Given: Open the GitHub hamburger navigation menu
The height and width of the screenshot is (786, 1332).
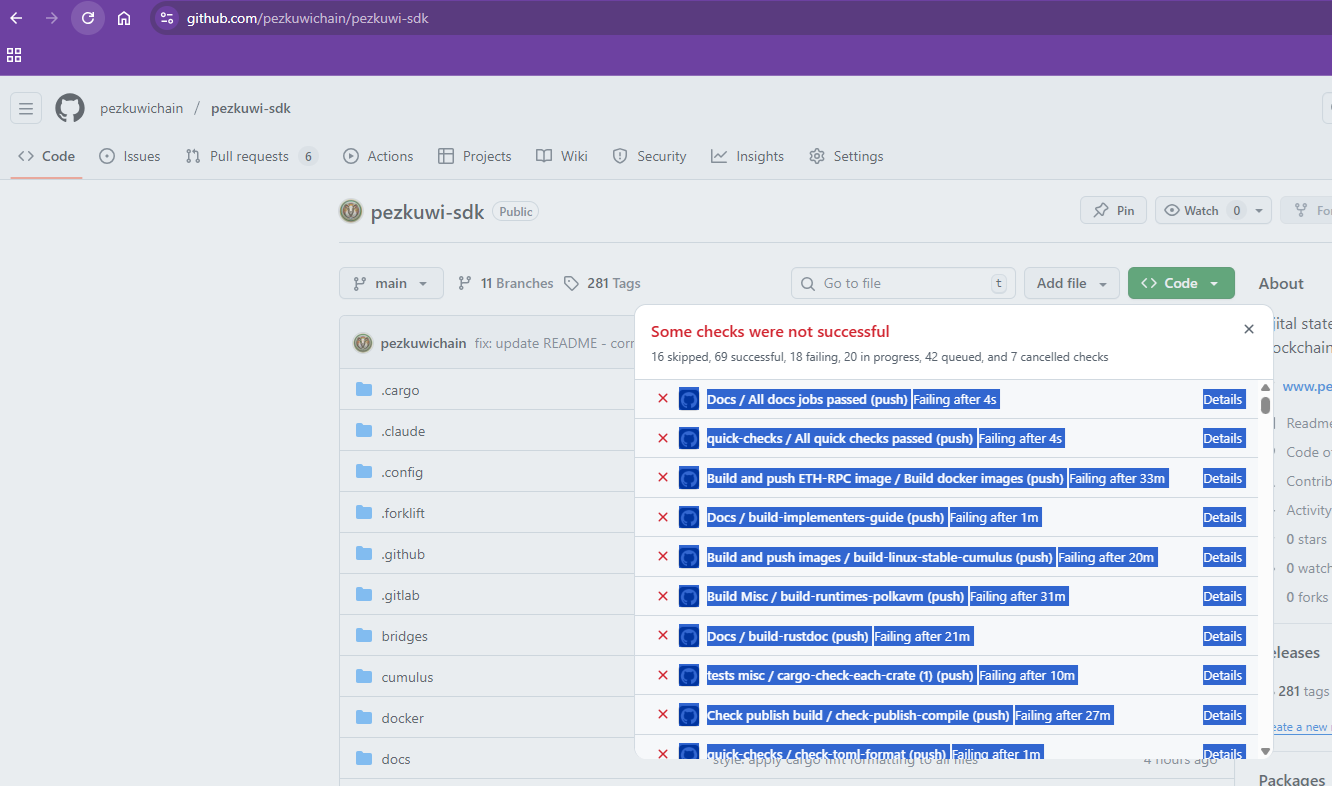Looking at the screenshot, I should (26, 108).
